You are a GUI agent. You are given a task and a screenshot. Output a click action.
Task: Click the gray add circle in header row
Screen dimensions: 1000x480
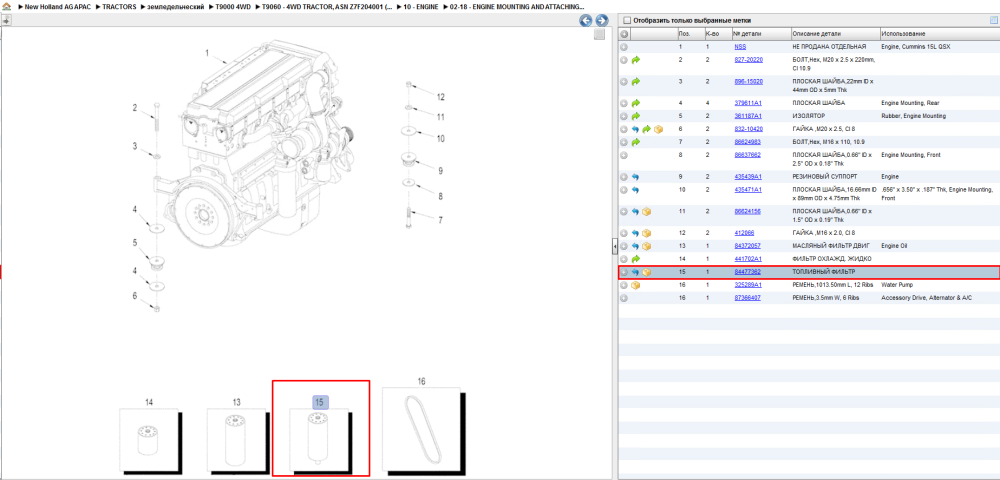click(x=624, y=34)
